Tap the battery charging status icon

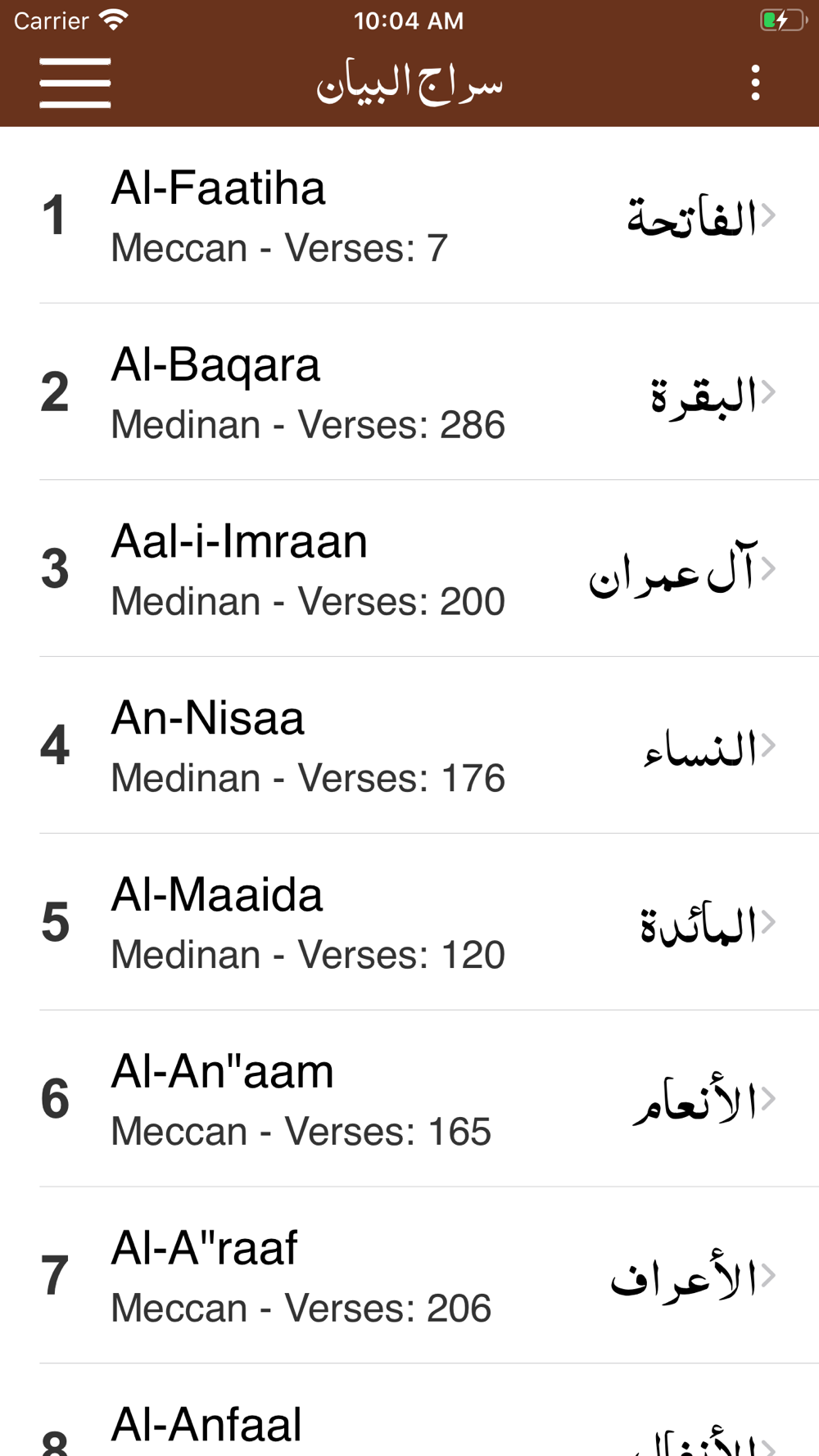coord(782,20)
